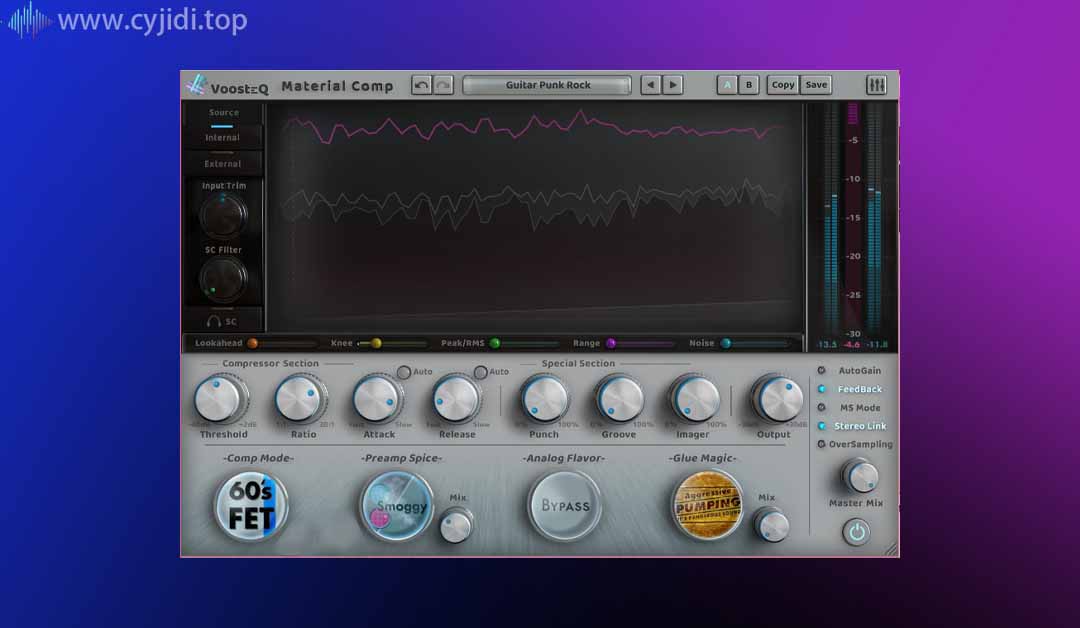
Task: Select Internal sidechain source
Action: [x=222, y=138]
